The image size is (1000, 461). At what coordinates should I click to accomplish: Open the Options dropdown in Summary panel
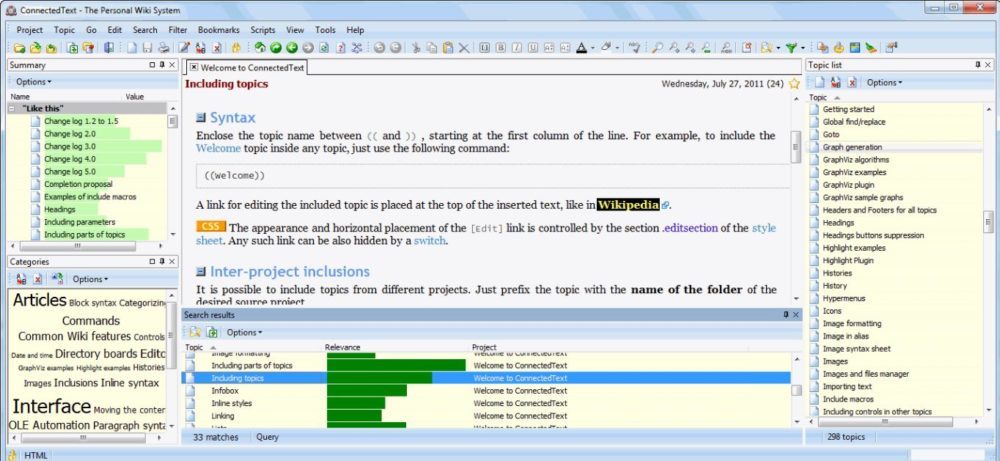tap(33, 81)
